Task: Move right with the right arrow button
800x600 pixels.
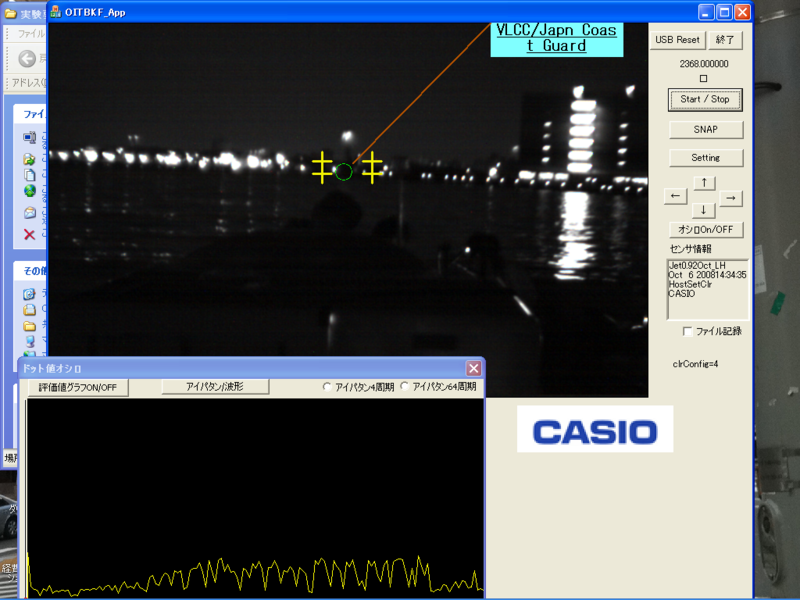Action: point(731,198)
